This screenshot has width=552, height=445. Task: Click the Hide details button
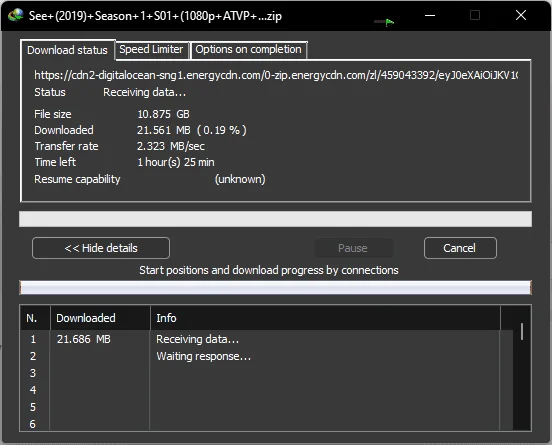coord(101,248)
